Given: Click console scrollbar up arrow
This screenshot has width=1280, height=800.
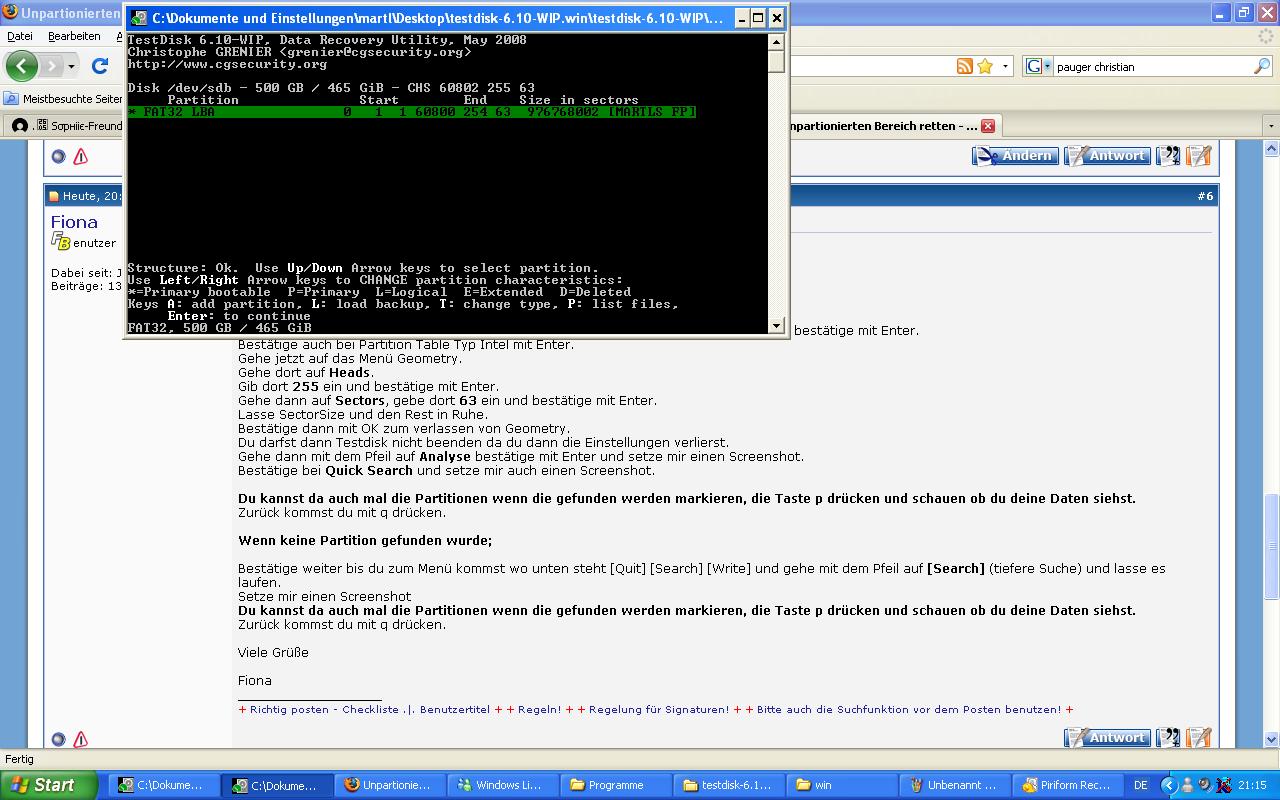Looking at the screenshot, I should click(776, 42).
